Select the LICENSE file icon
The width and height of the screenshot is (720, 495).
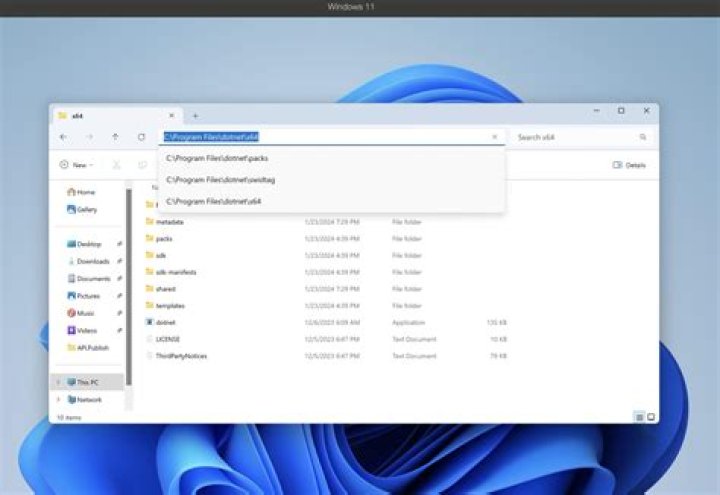150,339
